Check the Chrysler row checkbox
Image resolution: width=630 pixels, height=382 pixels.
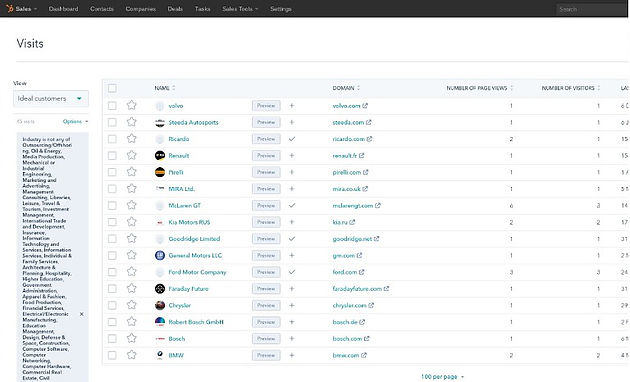(x=112, y=305)
